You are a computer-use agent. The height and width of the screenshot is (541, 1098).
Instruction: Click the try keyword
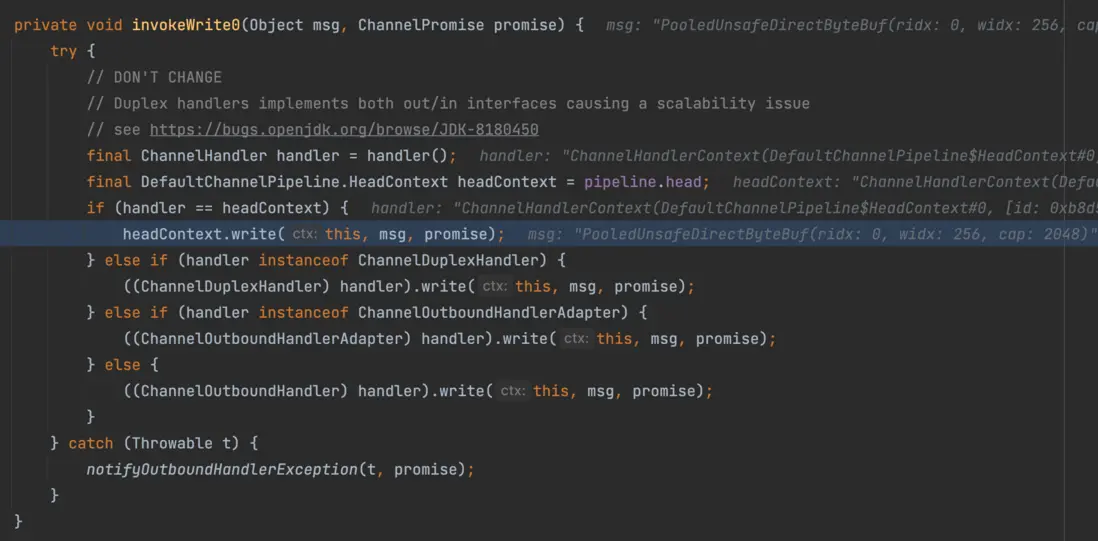pos(64,51)
